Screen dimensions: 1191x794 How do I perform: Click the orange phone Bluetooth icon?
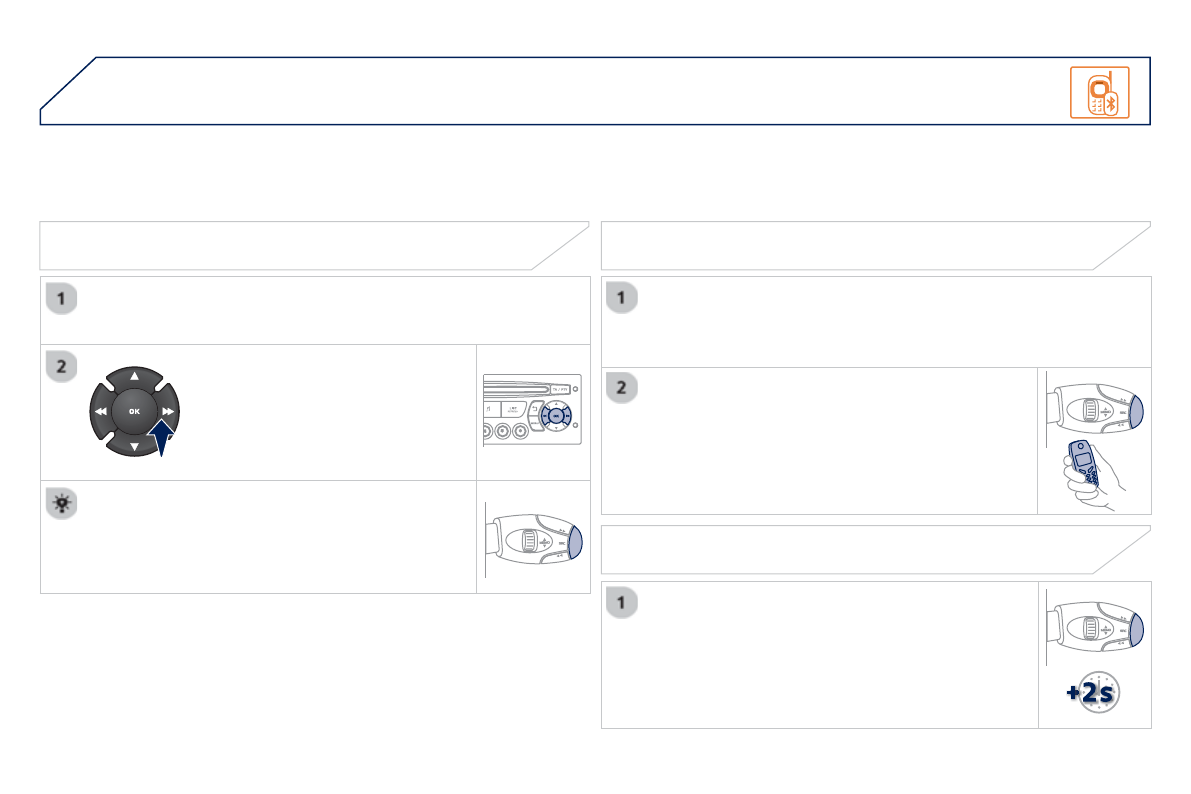point(1099,92)
